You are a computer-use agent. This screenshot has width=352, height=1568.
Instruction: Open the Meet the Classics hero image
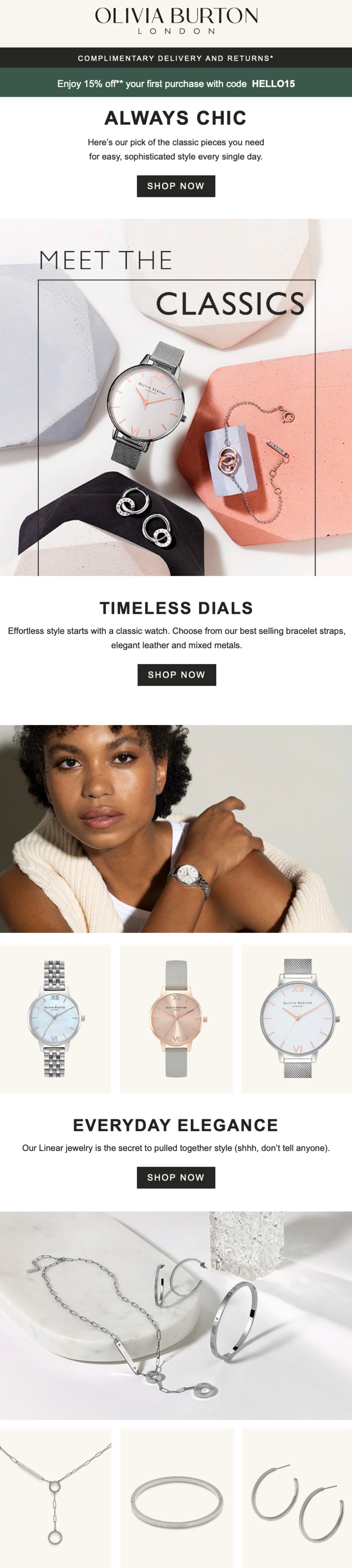pyautogui.click(x=176, y=397)
